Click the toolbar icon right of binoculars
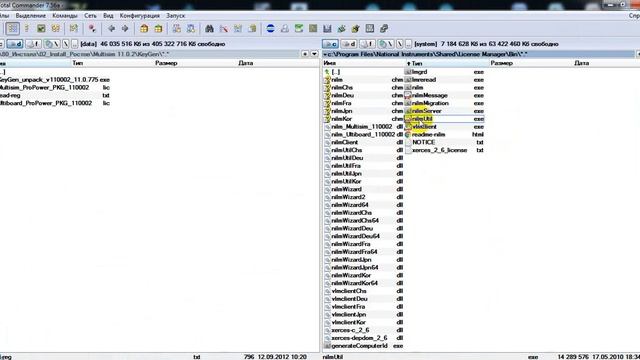The image size is (640, 360). pyautogui.click(x=224, y=29)
